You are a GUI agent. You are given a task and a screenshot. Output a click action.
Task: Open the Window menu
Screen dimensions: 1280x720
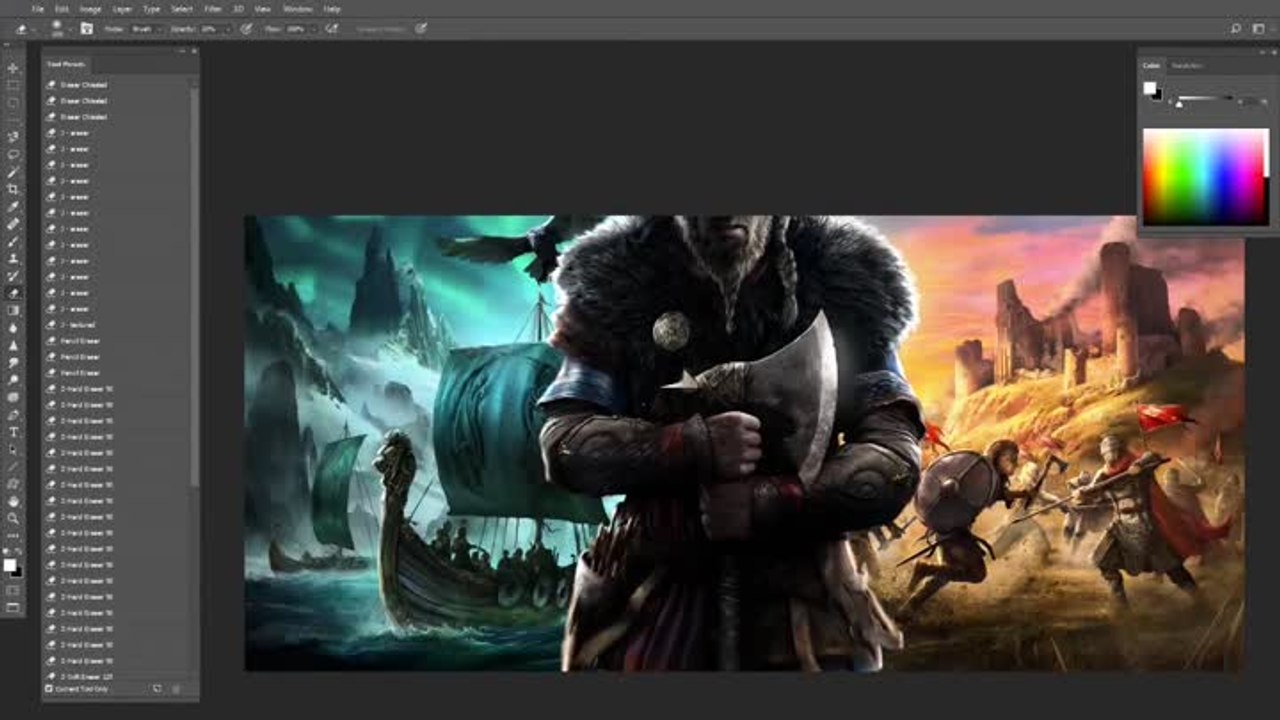tap(297, 9)
